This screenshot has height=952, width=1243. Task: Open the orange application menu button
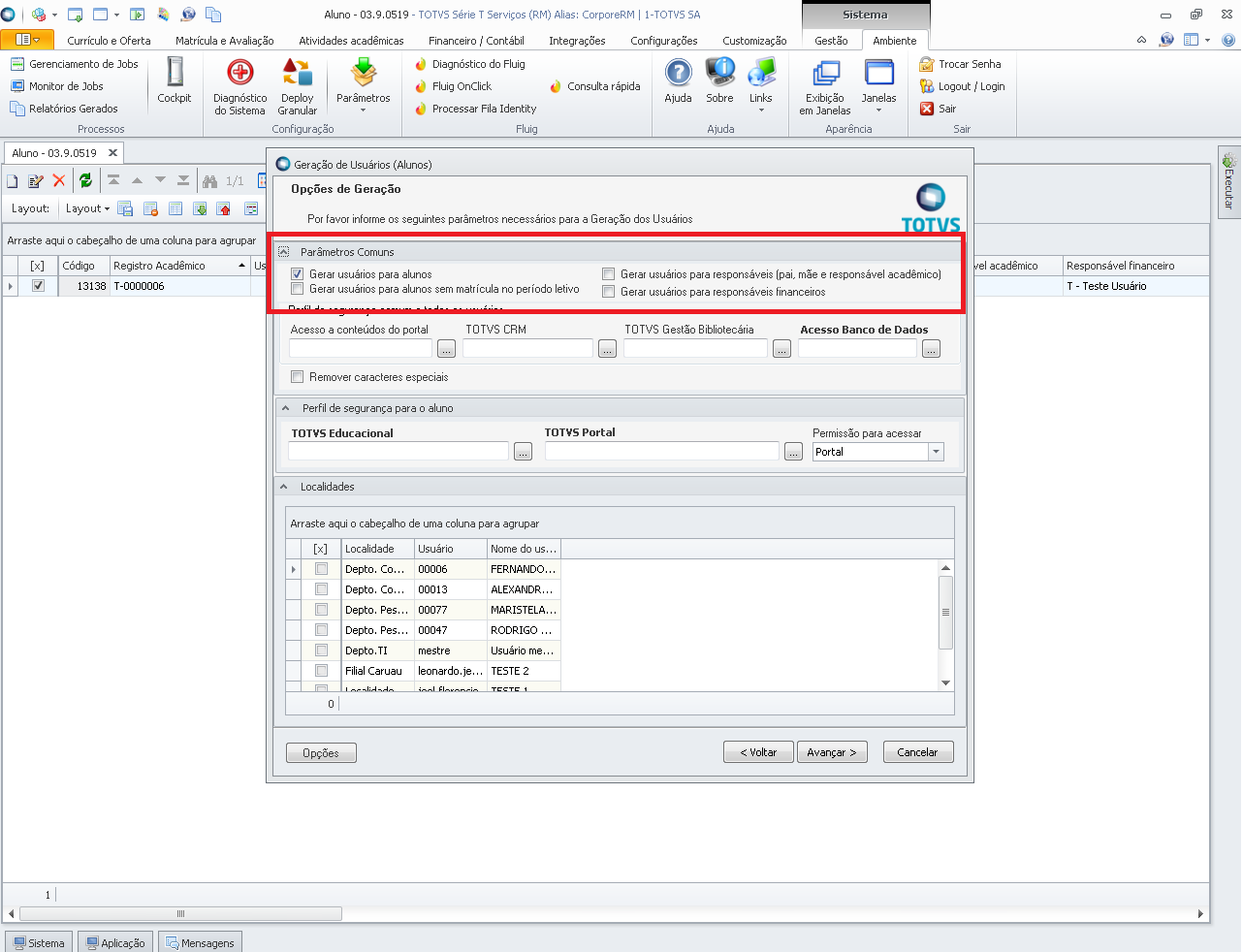coord(27,40)
